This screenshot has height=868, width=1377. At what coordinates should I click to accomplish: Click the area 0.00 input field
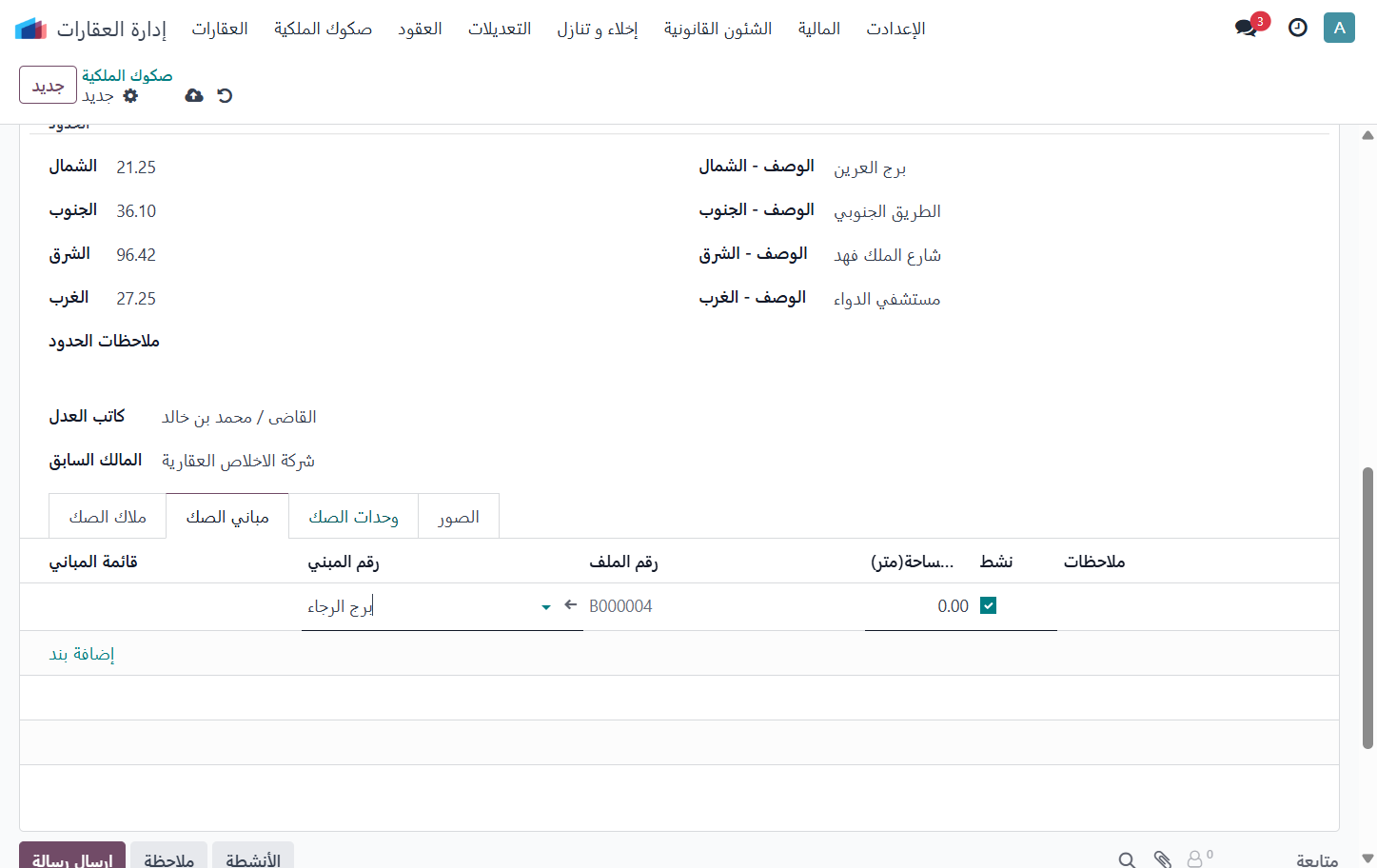[x=917, y=606]
